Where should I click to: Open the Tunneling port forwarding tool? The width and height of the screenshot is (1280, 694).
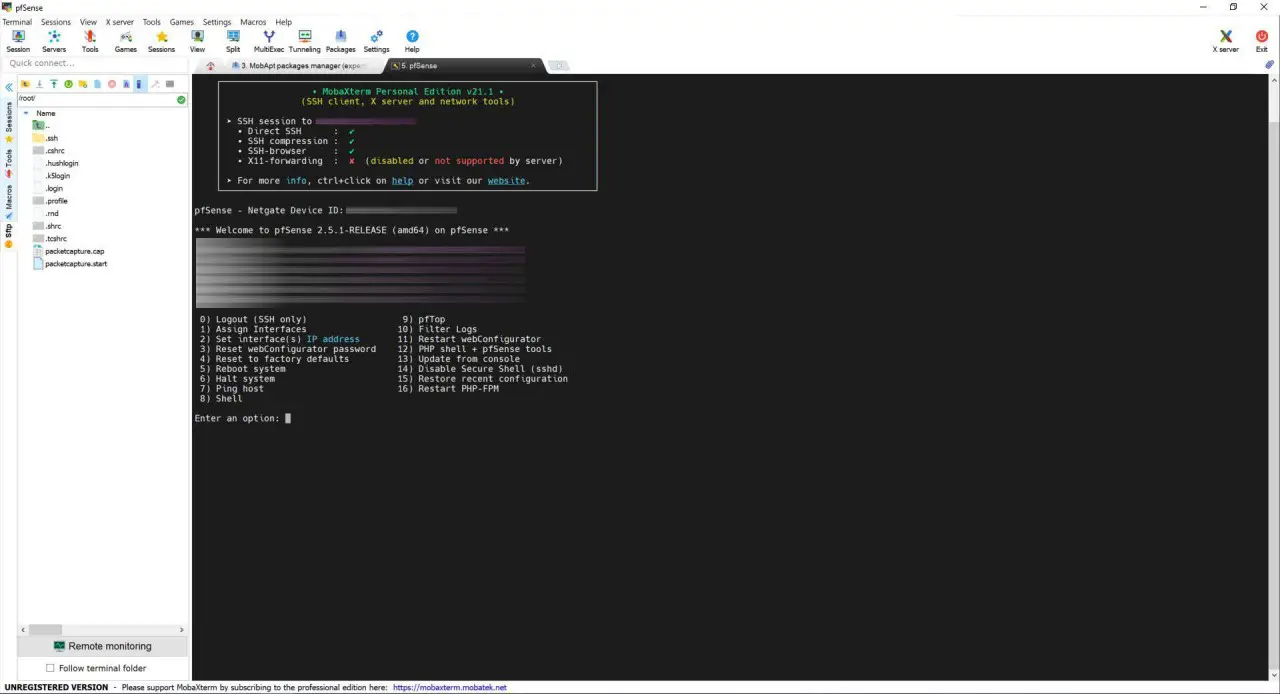point(304,40)
